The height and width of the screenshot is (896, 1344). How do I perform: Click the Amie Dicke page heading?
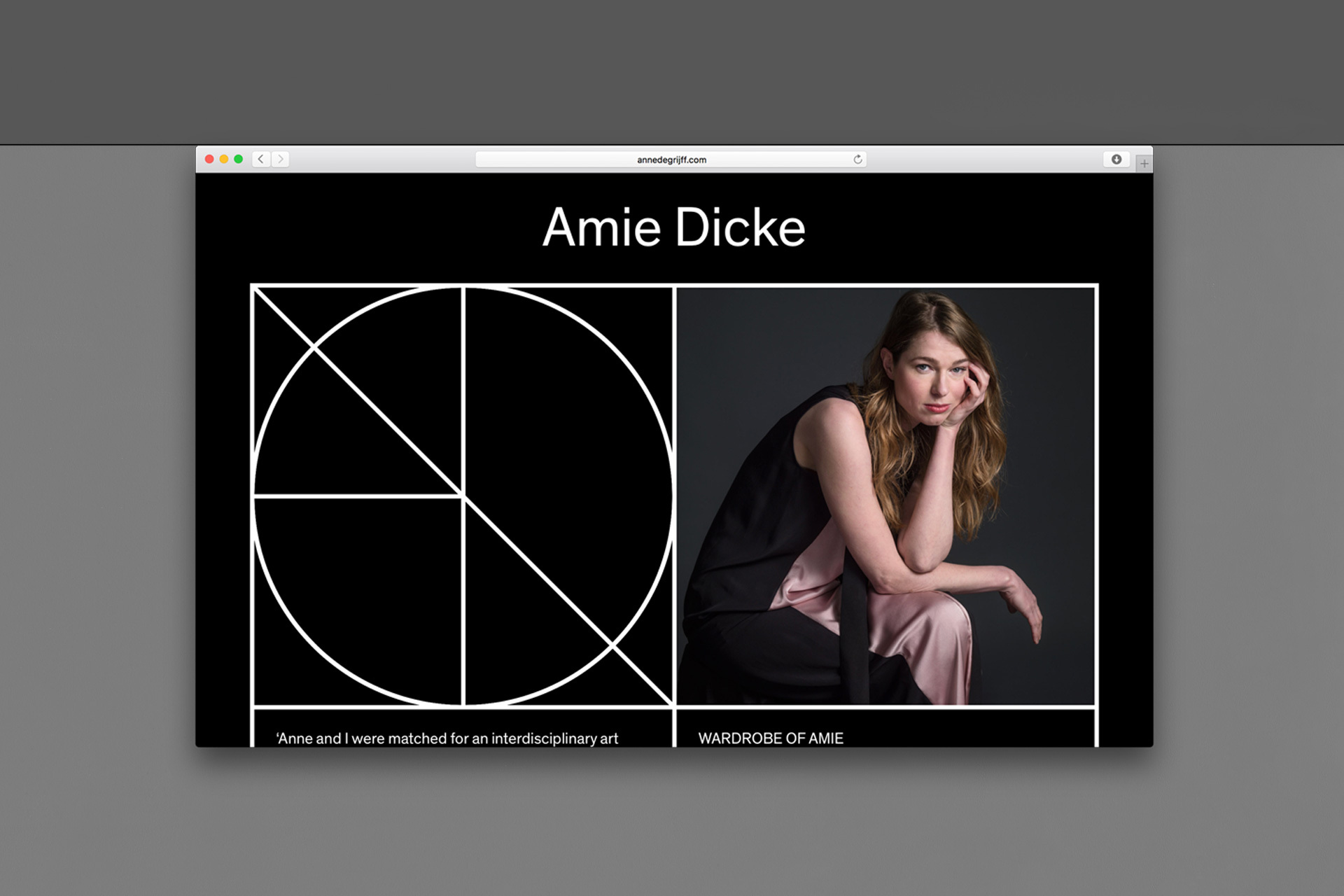click(x=673, y=227)
